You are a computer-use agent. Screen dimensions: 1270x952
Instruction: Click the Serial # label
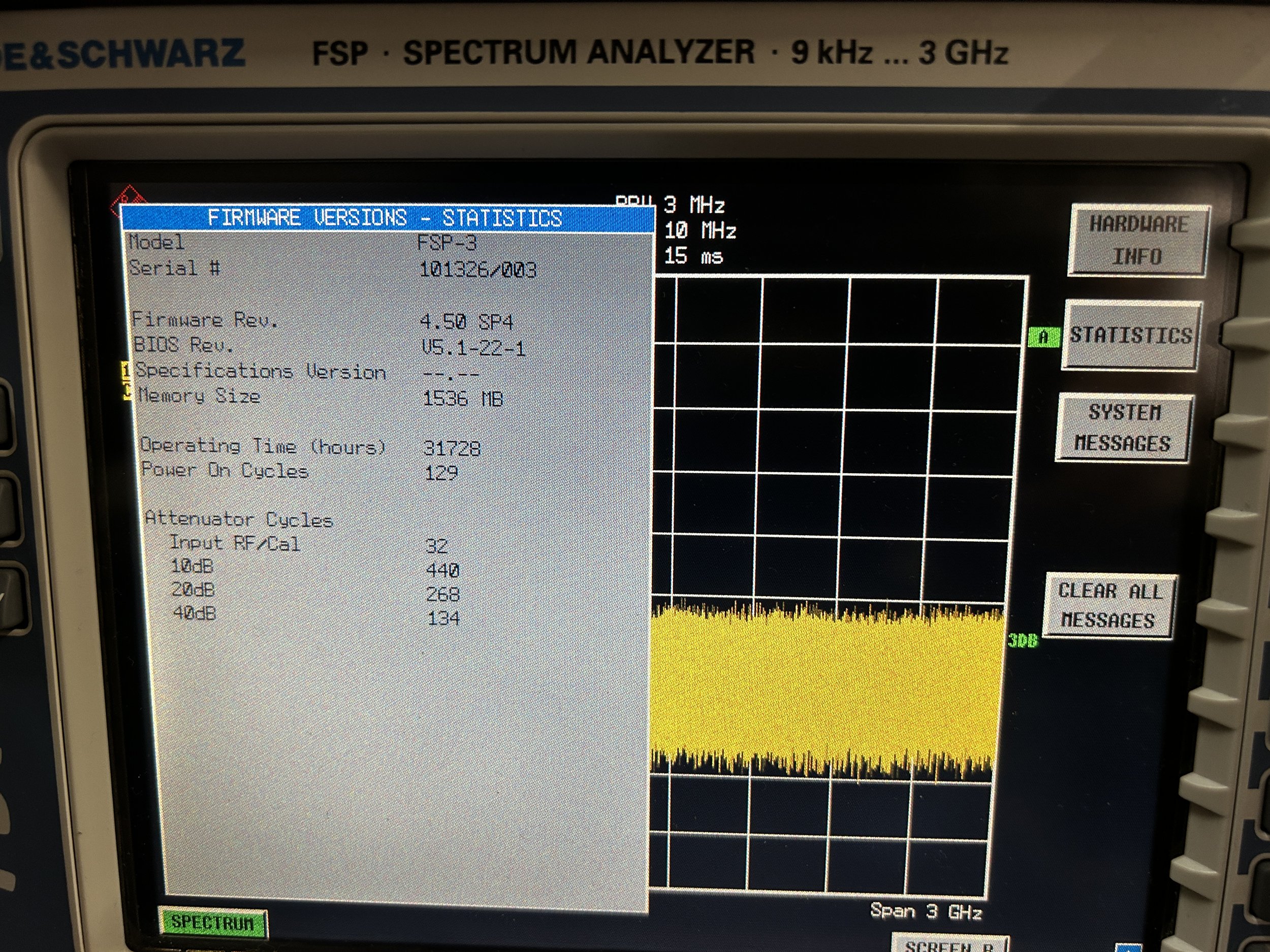point(175,268)
